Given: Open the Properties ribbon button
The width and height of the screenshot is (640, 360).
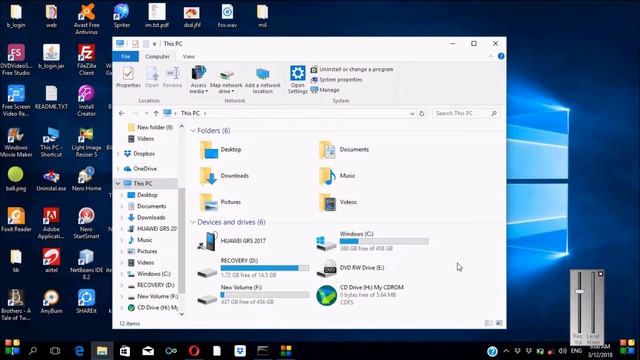Looking at the screenshot, I should (x=128, y=77).
